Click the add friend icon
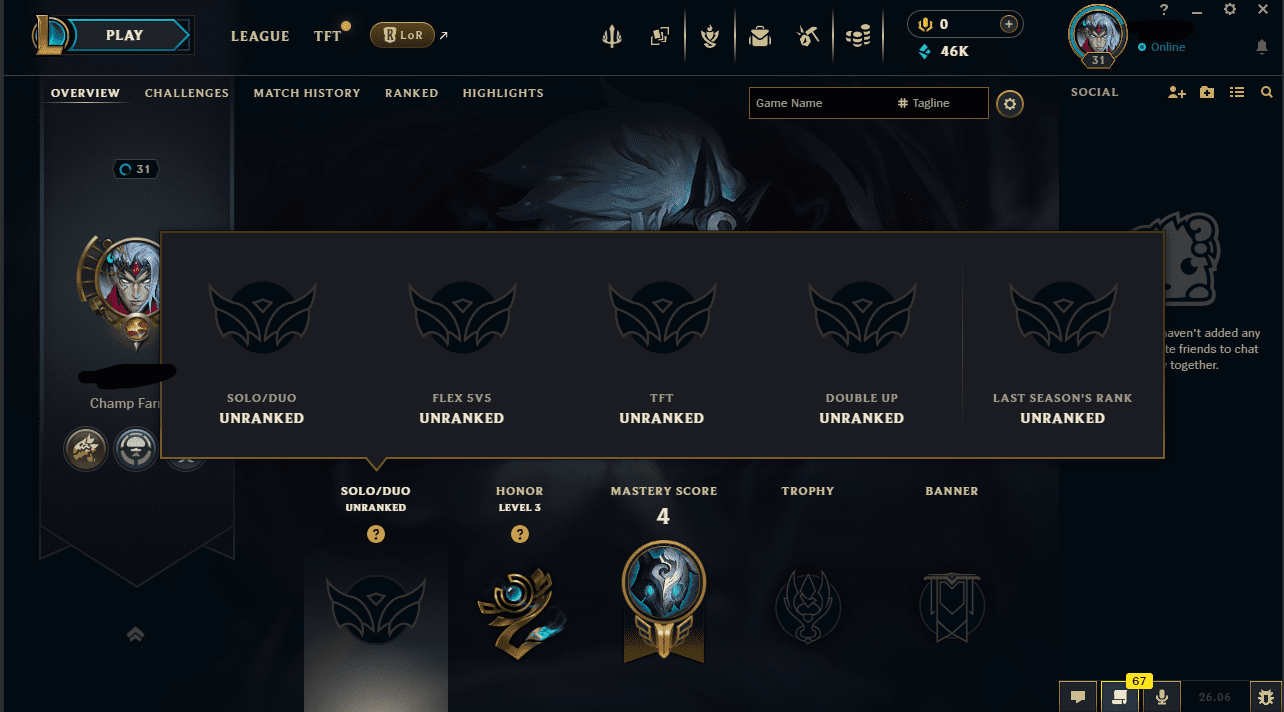Viewport: 1284px width, 712px height. 1177,92
